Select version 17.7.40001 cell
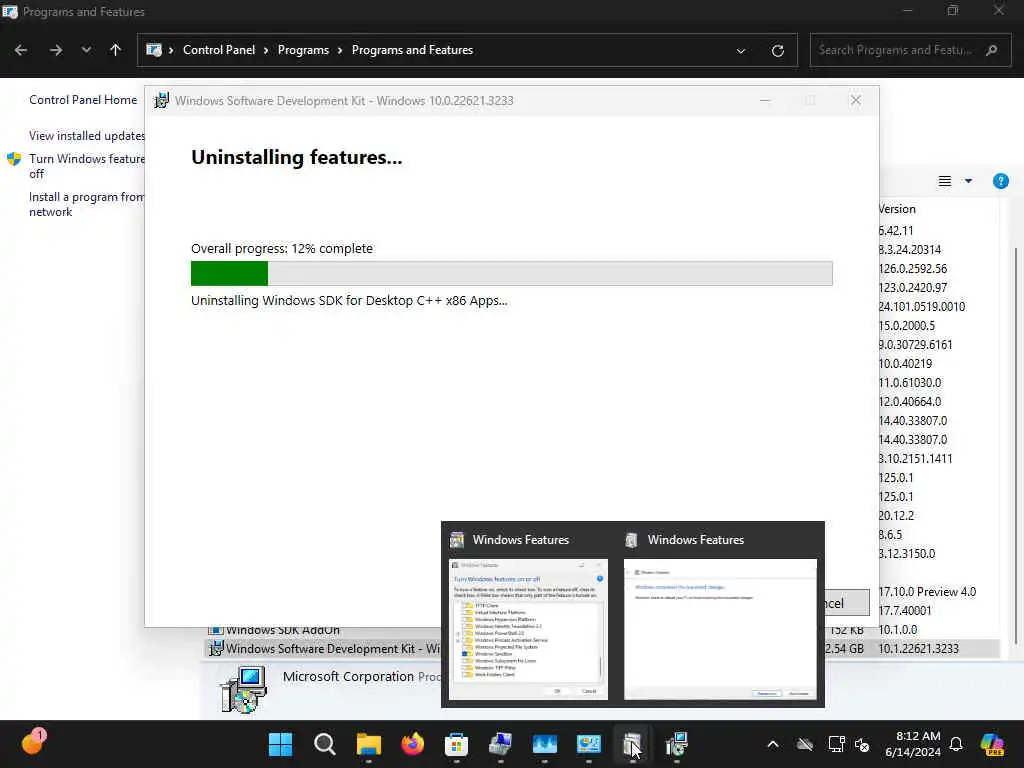Viewport: 1024px width, 768px height. [x=905, y=611]
